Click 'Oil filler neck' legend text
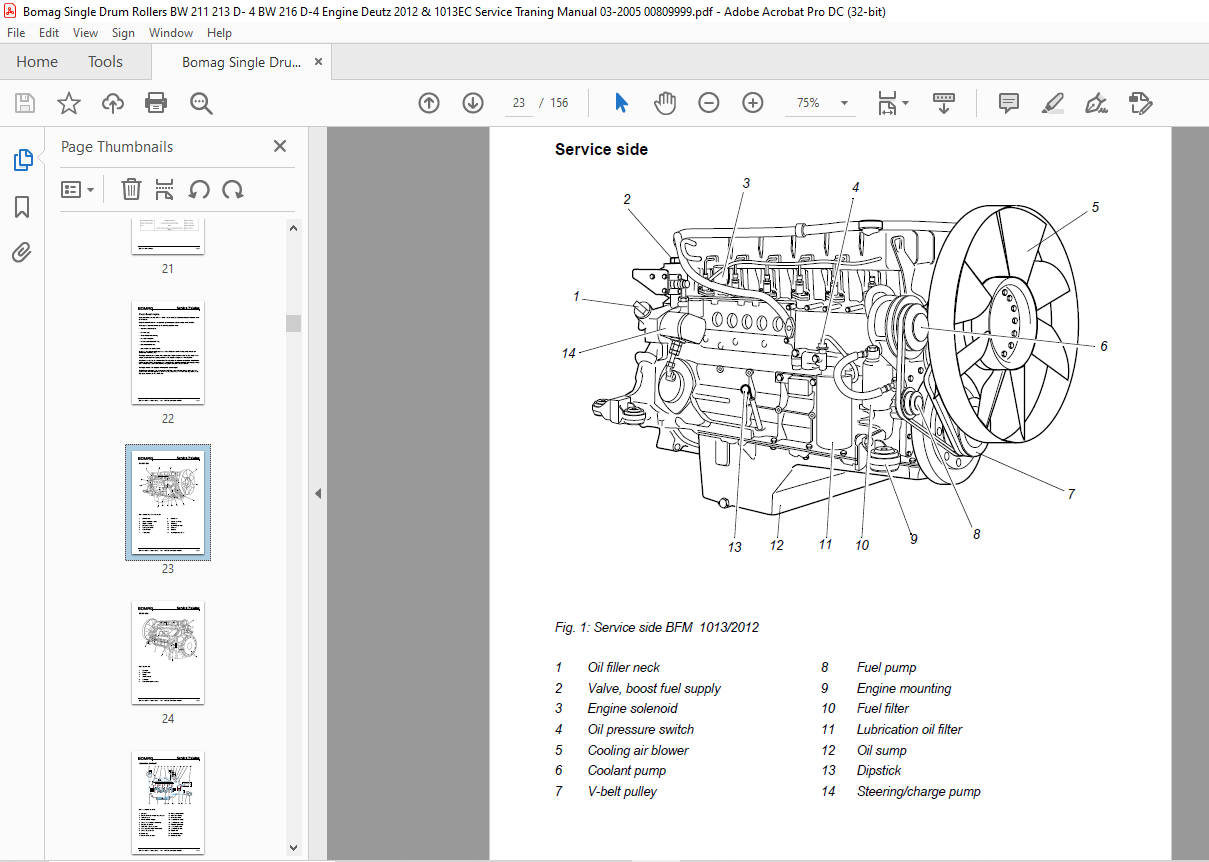1209x862 pixels. 624,667
